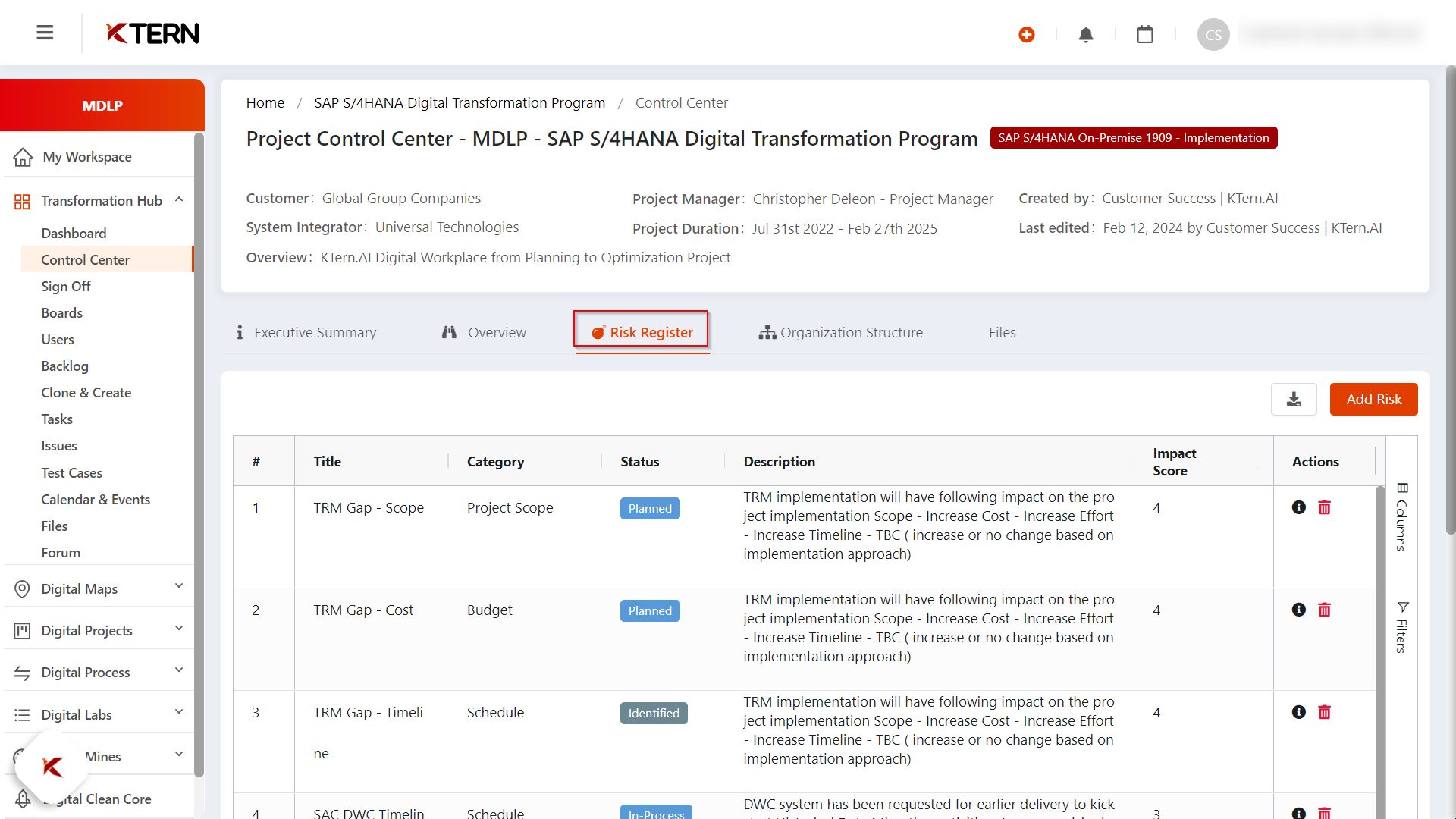Open SAP S/4HANA Digital Transformation Program breadcrumb
The width and height of the screenshot is (1456, 819).
point(460,102)
